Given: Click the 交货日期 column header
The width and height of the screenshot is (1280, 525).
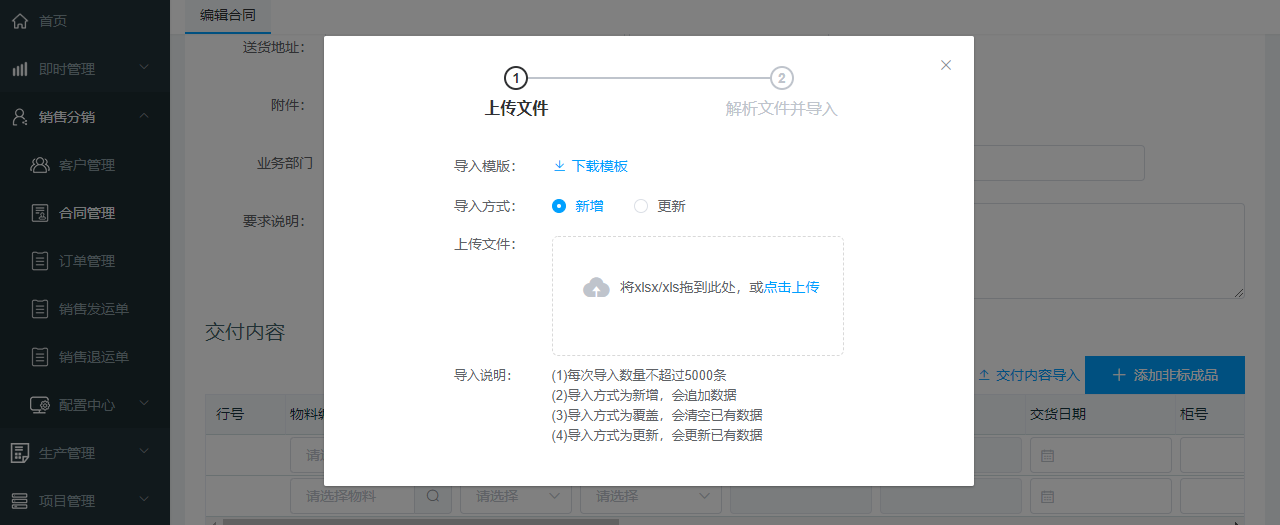Looking at the screenshot, I should pyautogui.click(x=1058, y=414).
